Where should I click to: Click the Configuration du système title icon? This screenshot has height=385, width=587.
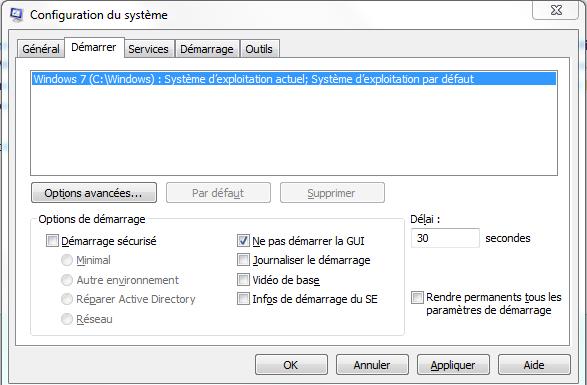click(16, 15)
